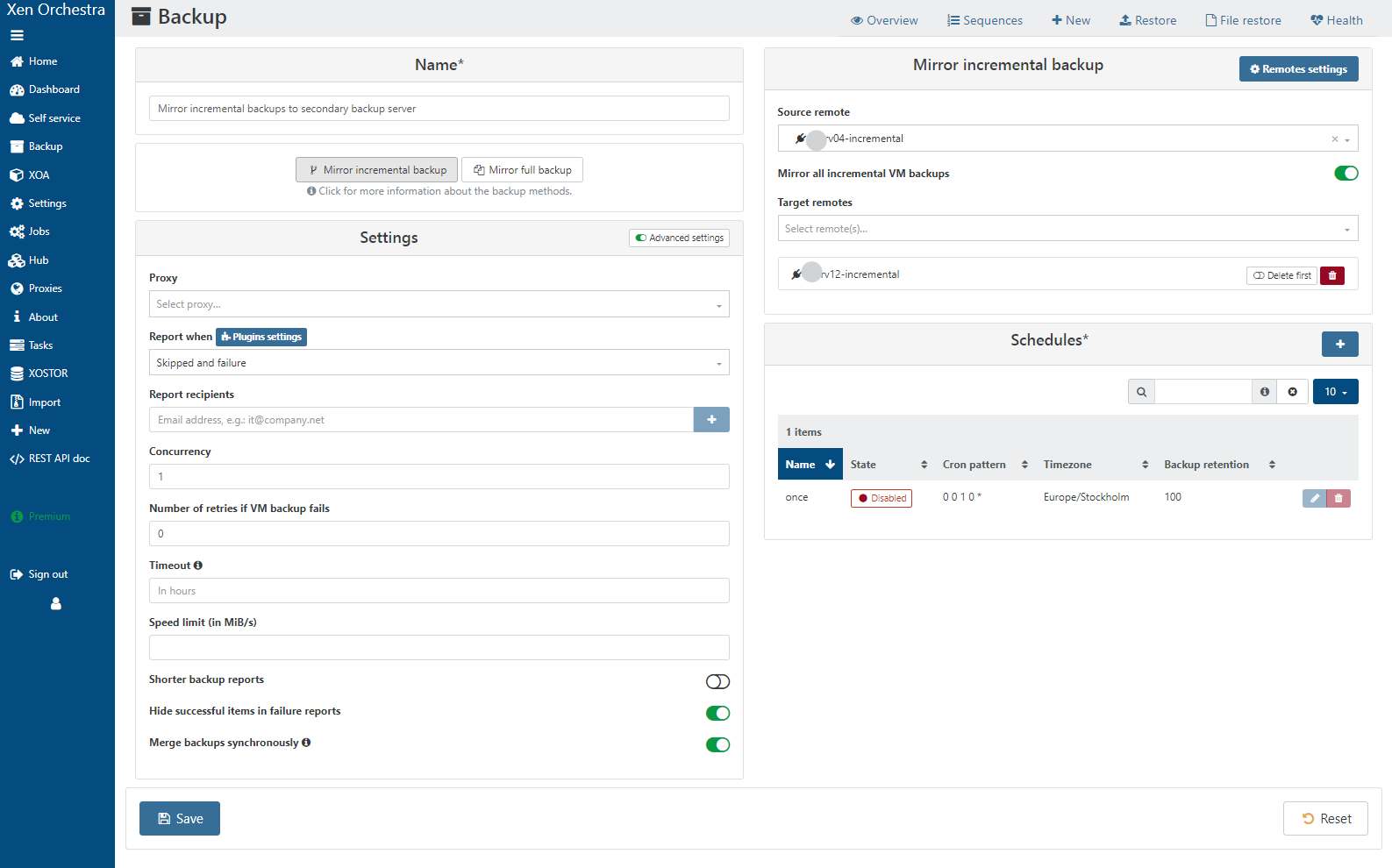The image size is (1392, 868).
Task: Open the Restore tab in Backup header
Action: coord(1147,20)
